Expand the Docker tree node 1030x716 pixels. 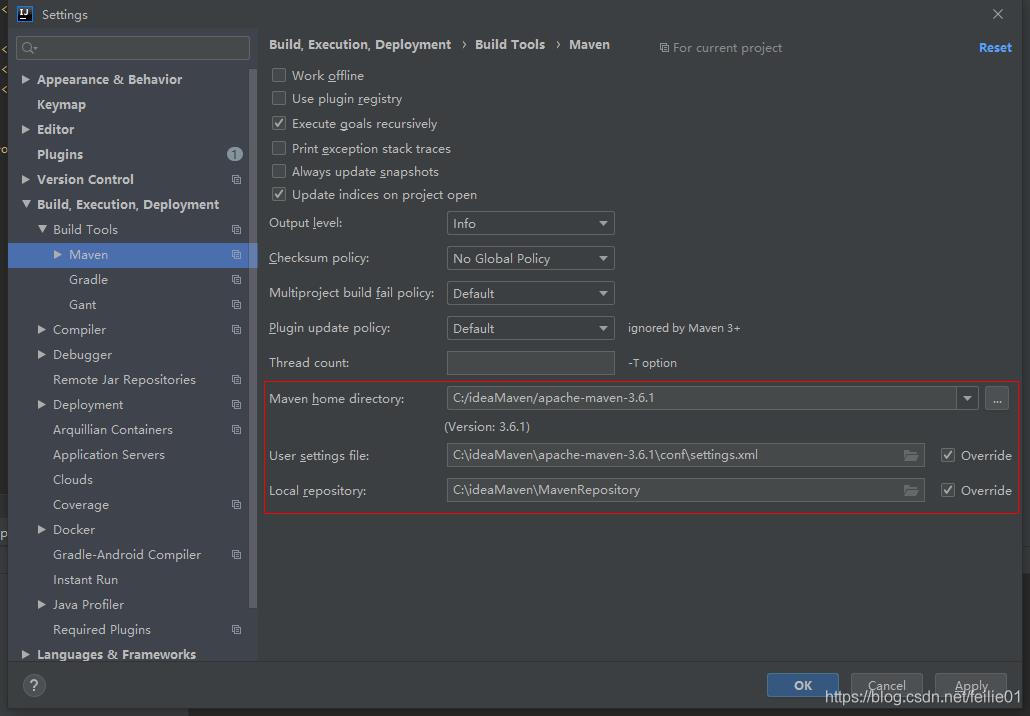coord(41,529)
